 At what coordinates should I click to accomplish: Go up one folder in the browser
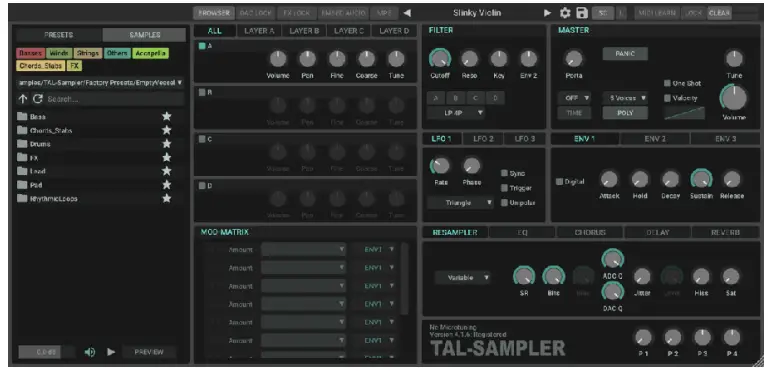23,99
